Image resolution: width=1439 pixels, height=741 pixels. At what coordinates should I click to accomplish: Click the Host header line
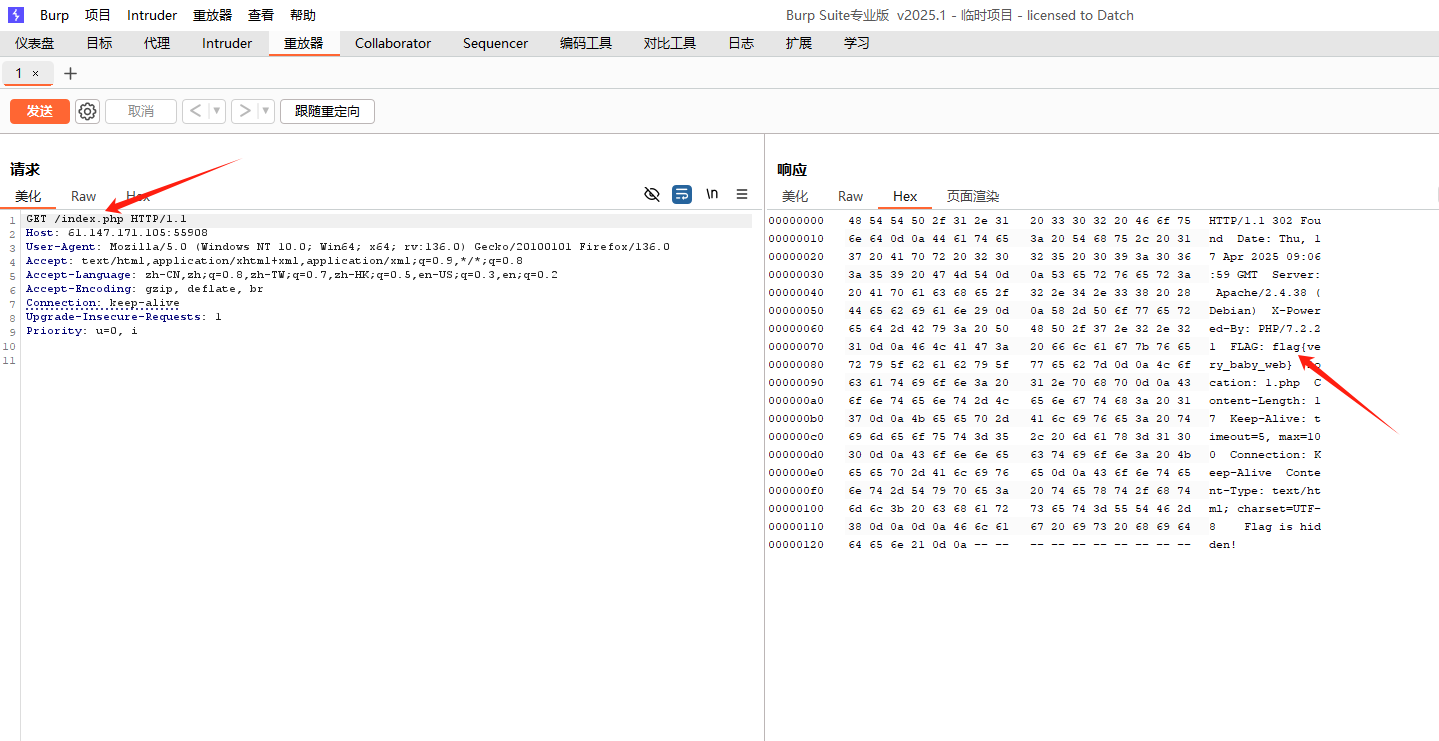click(117, 233)
